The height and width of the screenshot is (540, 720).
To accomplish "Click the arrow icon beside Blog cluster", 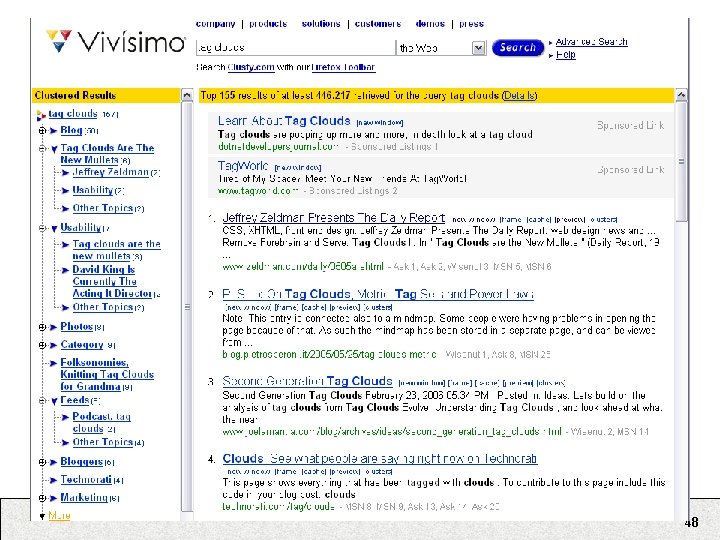I will click(53, 131).
